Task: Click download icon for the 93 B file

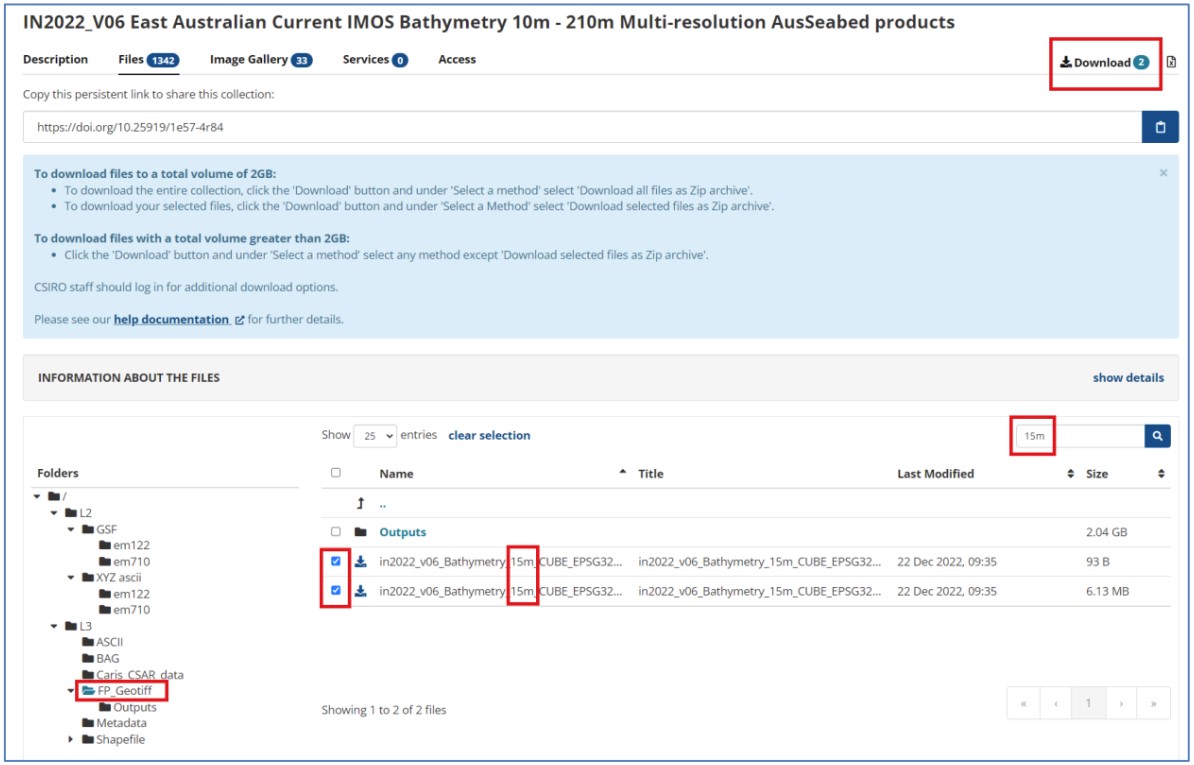Action: coord(361,562)
